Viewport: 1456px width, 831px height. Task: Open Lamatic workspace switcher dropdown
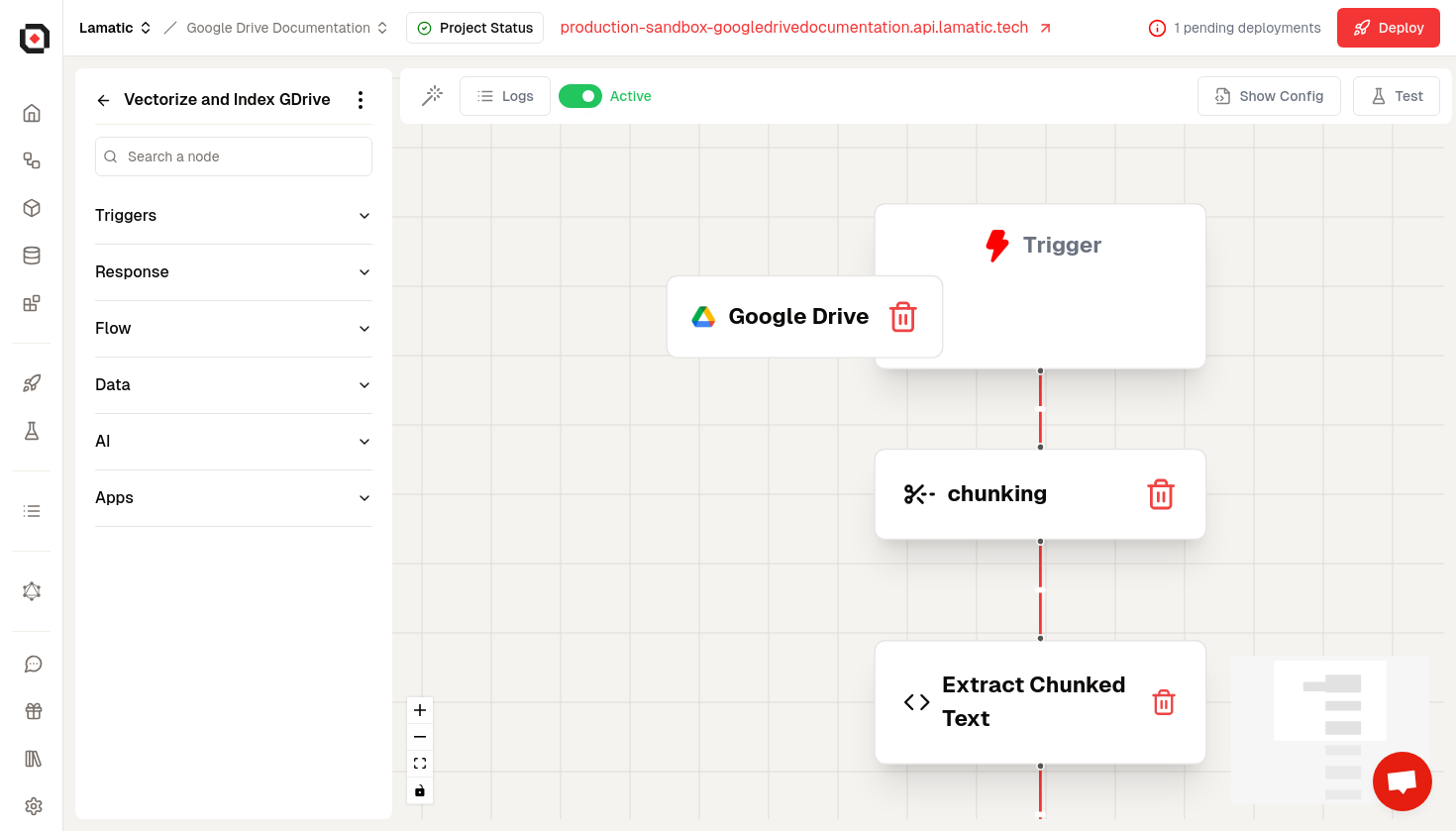pyautogui.click(x=115, y=28)
